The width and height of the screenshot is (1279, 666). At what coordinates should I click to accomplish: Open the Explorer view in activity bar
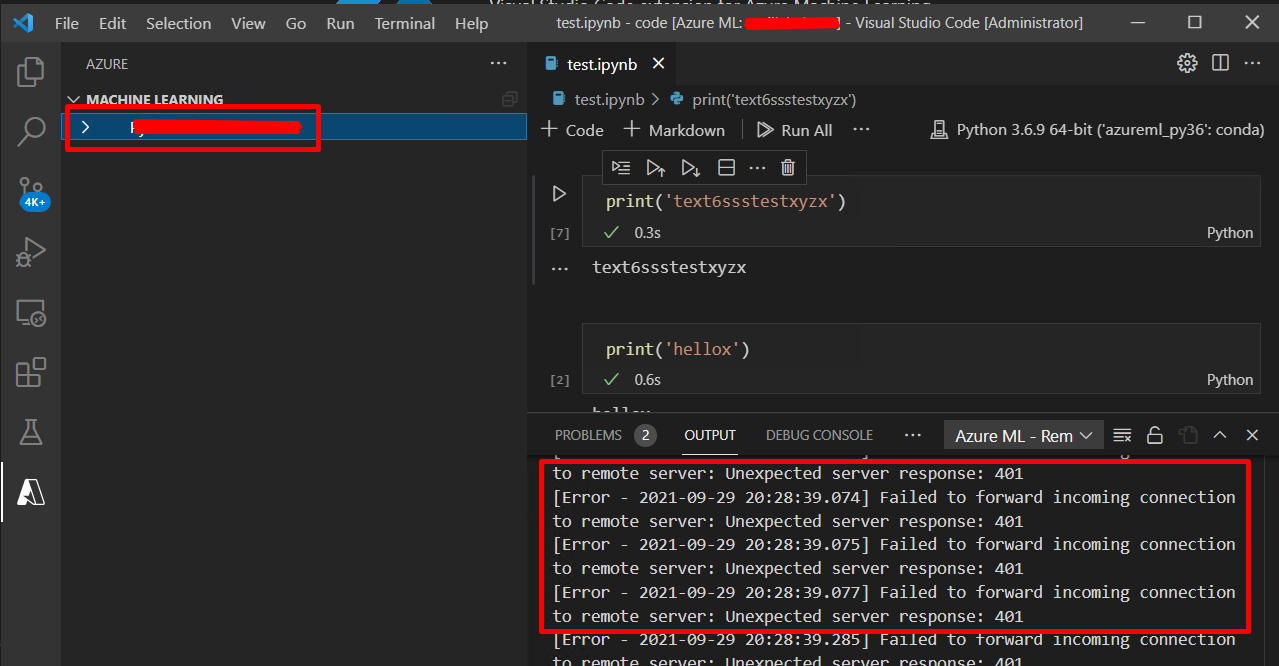pyautogui.click(x=31, y=71)
